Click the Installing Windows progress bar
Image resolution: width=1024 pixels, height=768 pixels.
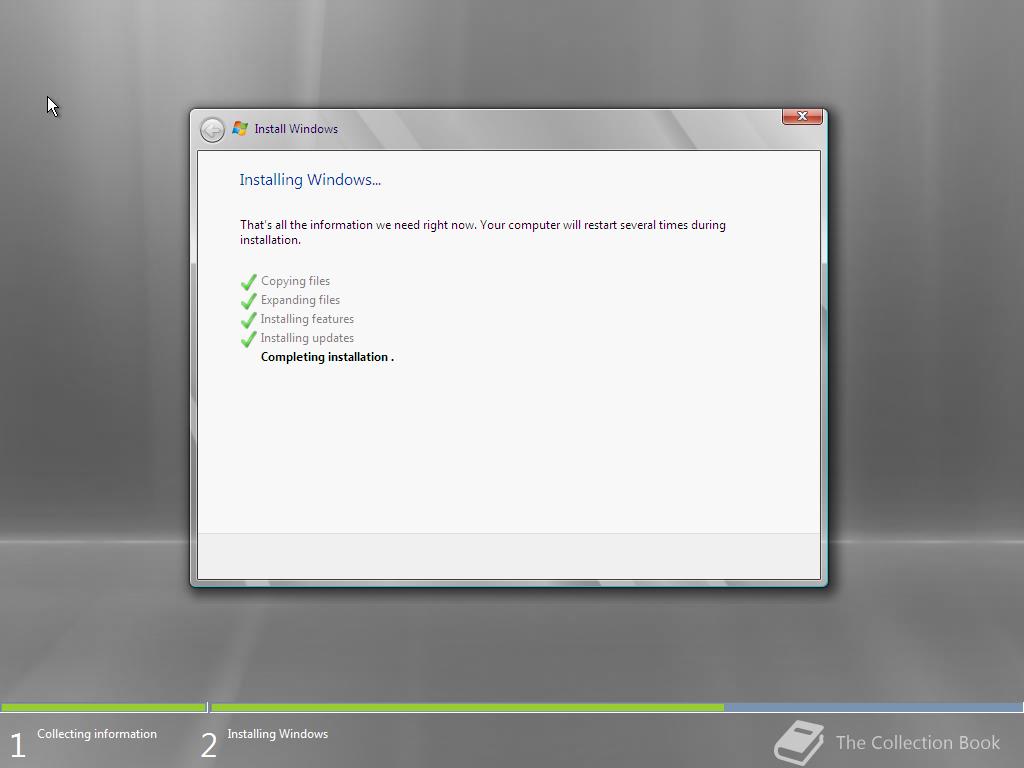point(616,707)
